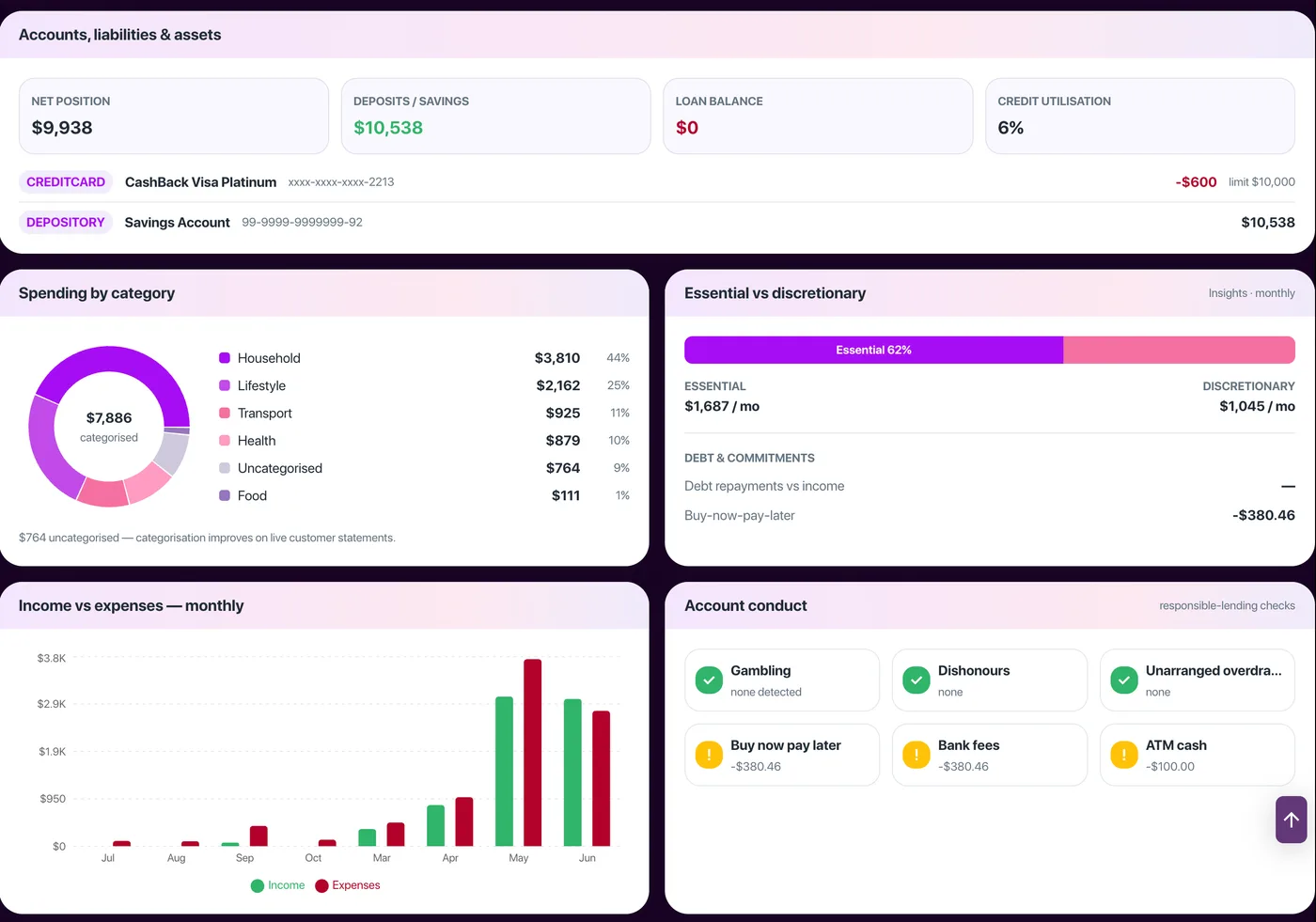Click the uncategorised footnote about live customer statements
Image resolution: width=1316 pixels, height=922 pixels.
click(x=207, y=538)
